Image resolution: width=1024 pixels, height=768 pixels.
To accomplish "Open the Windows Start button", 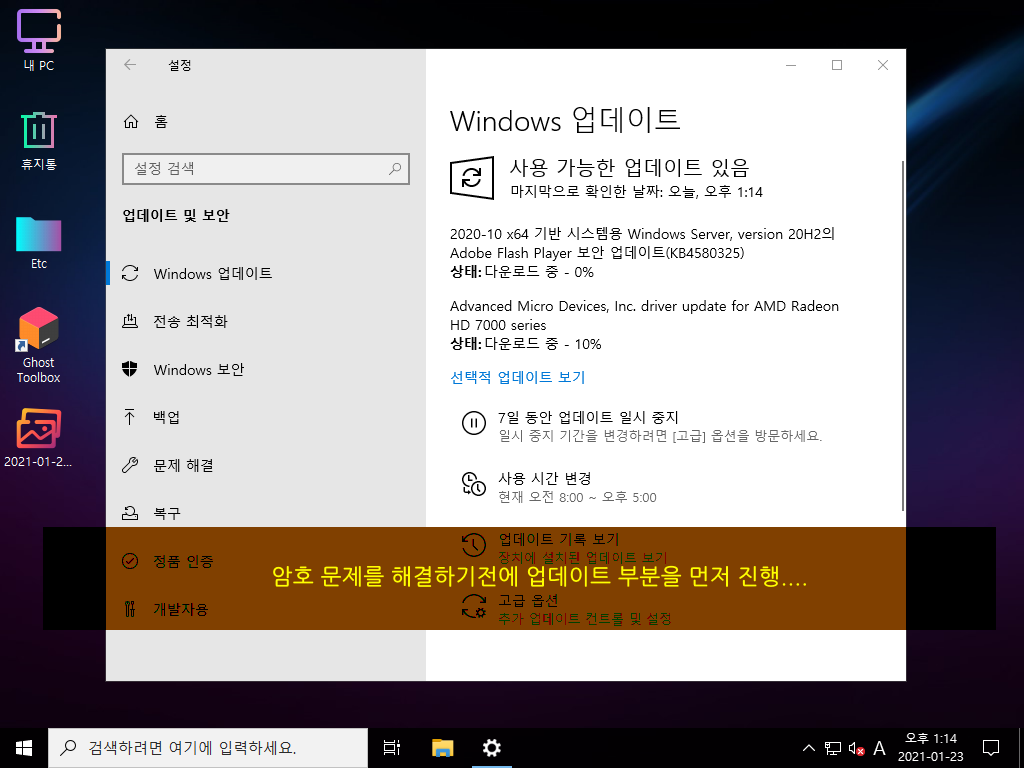I will coord(24,748).
